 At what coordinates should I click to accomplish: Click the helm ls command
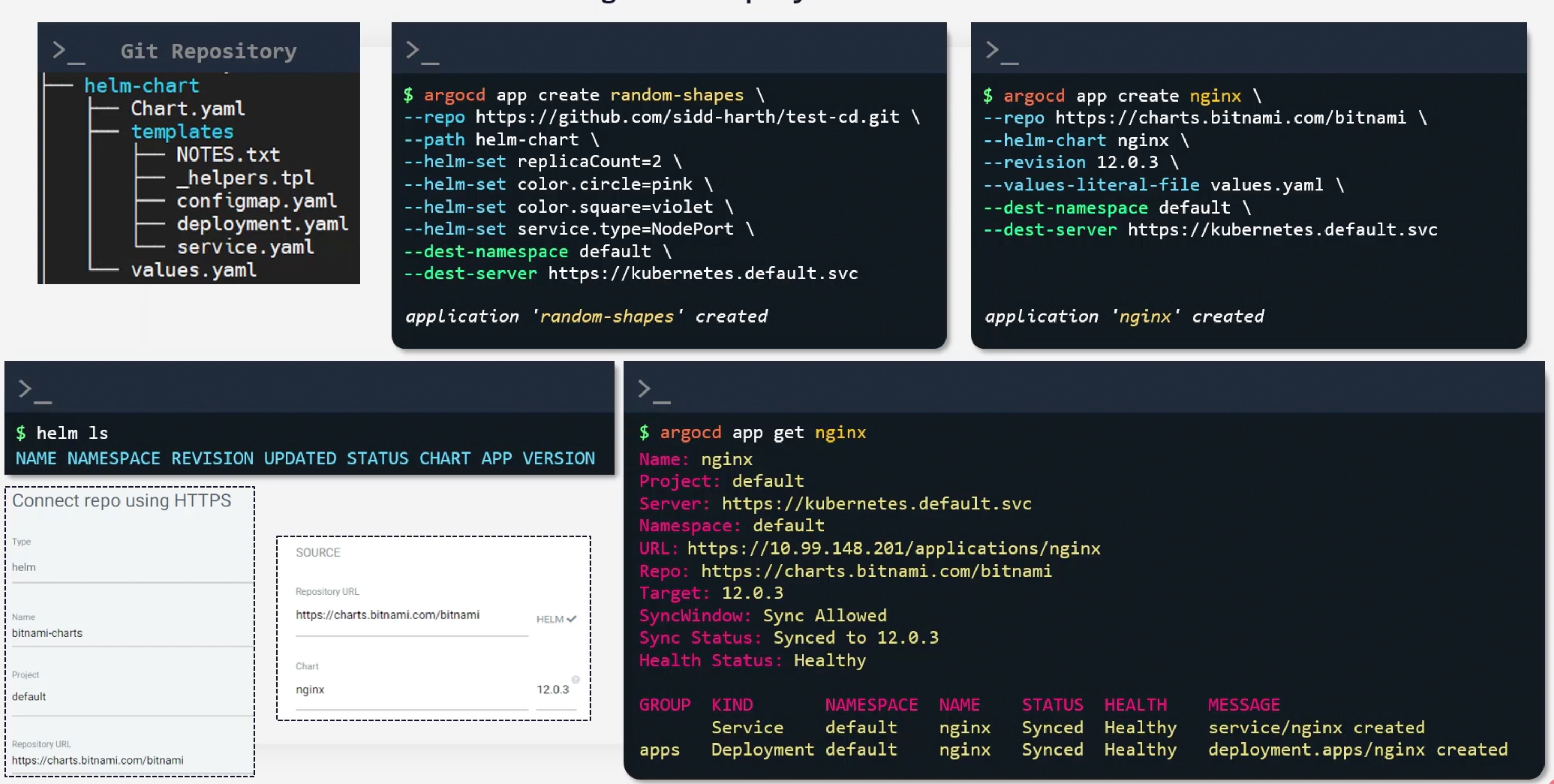pyautogui.click(x=73, y=433)
